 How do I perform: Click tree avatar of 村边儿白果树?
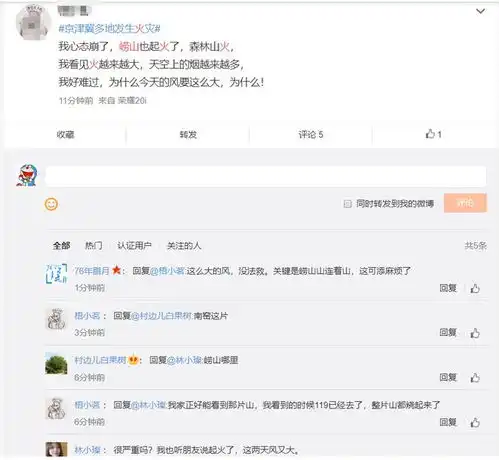tap(56, 363)
